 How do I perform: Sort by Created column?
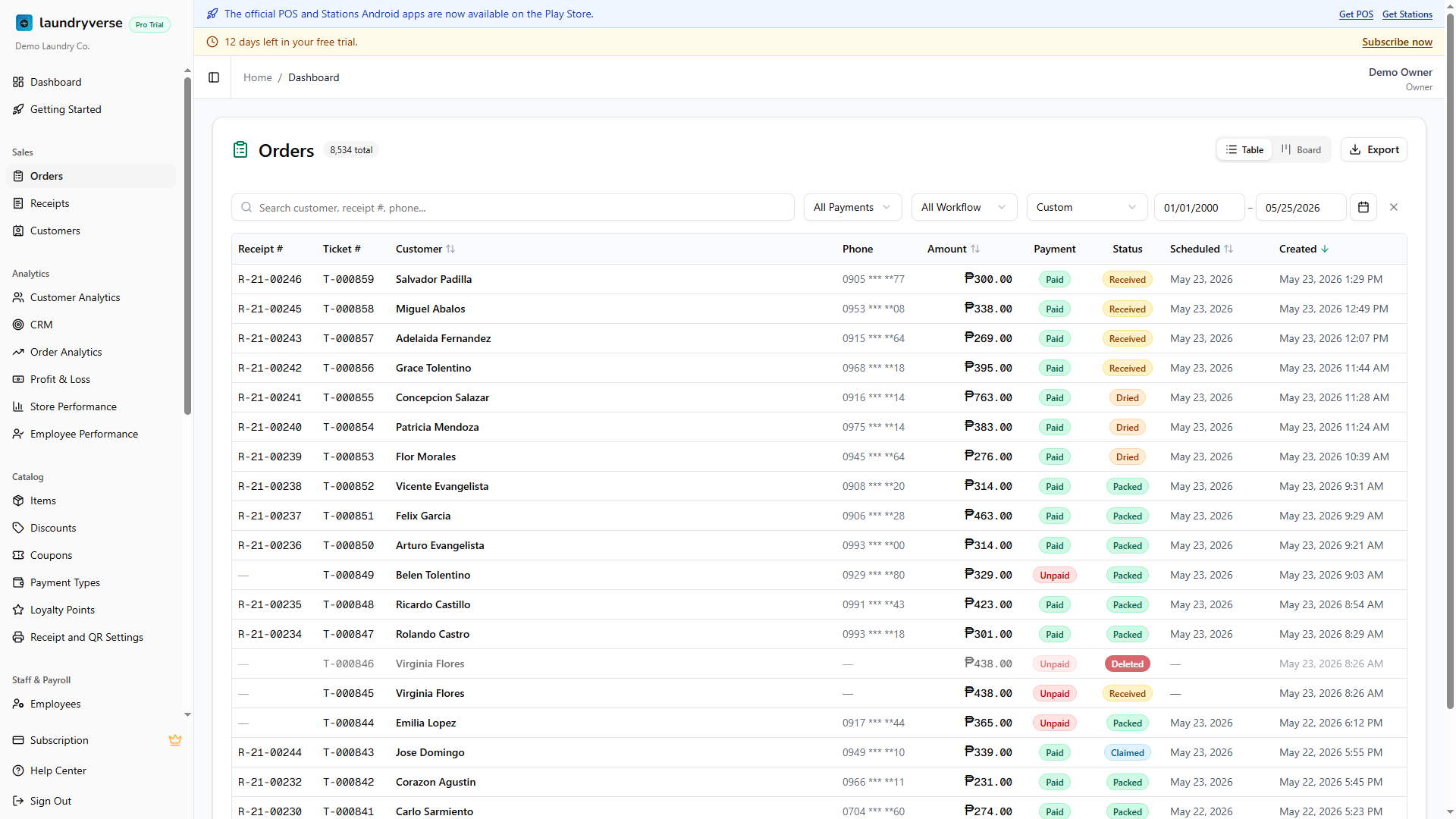(x=1304, y=249)
